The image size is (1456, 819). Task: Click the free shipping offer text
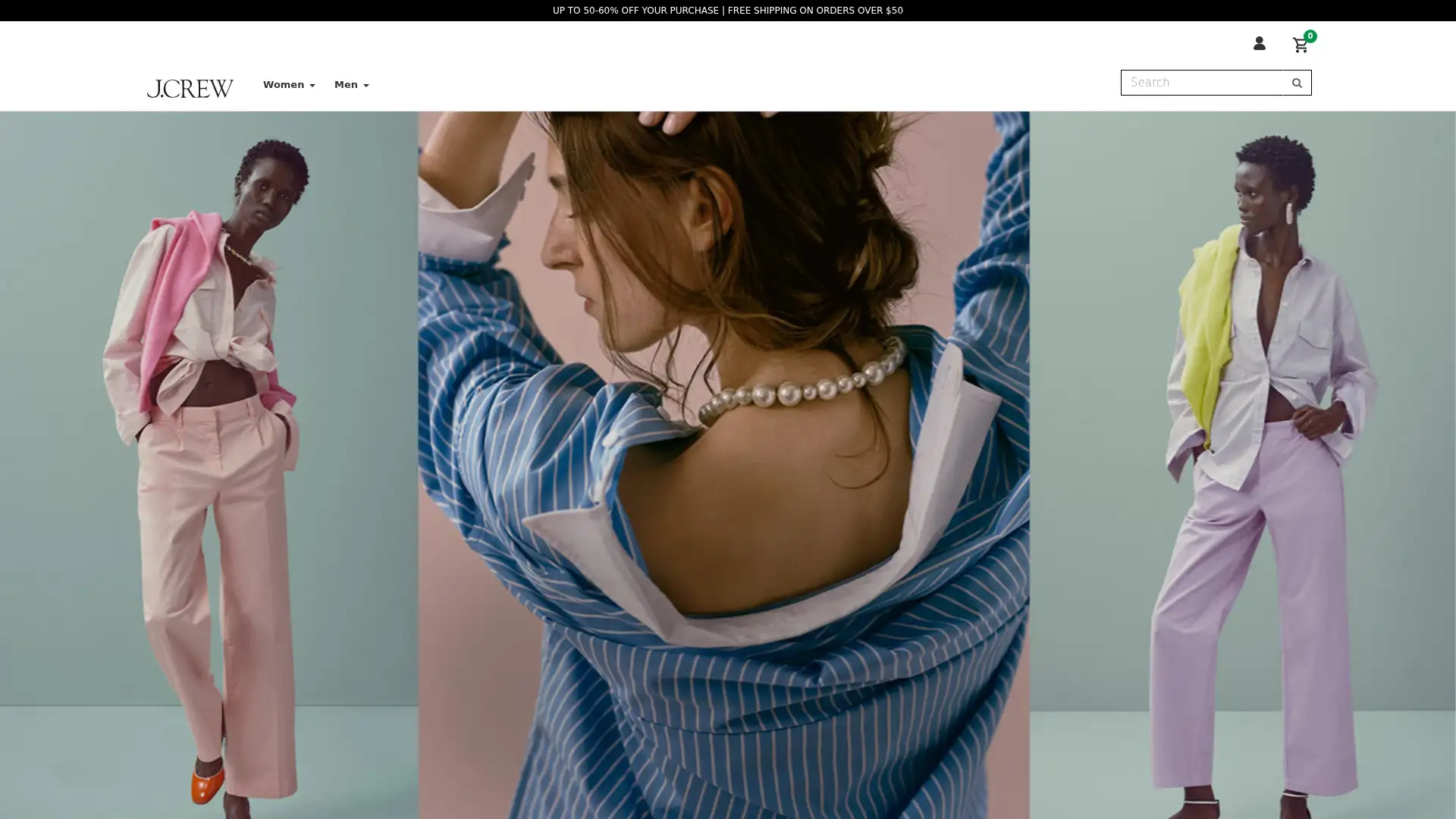click(x=814, y=10)
